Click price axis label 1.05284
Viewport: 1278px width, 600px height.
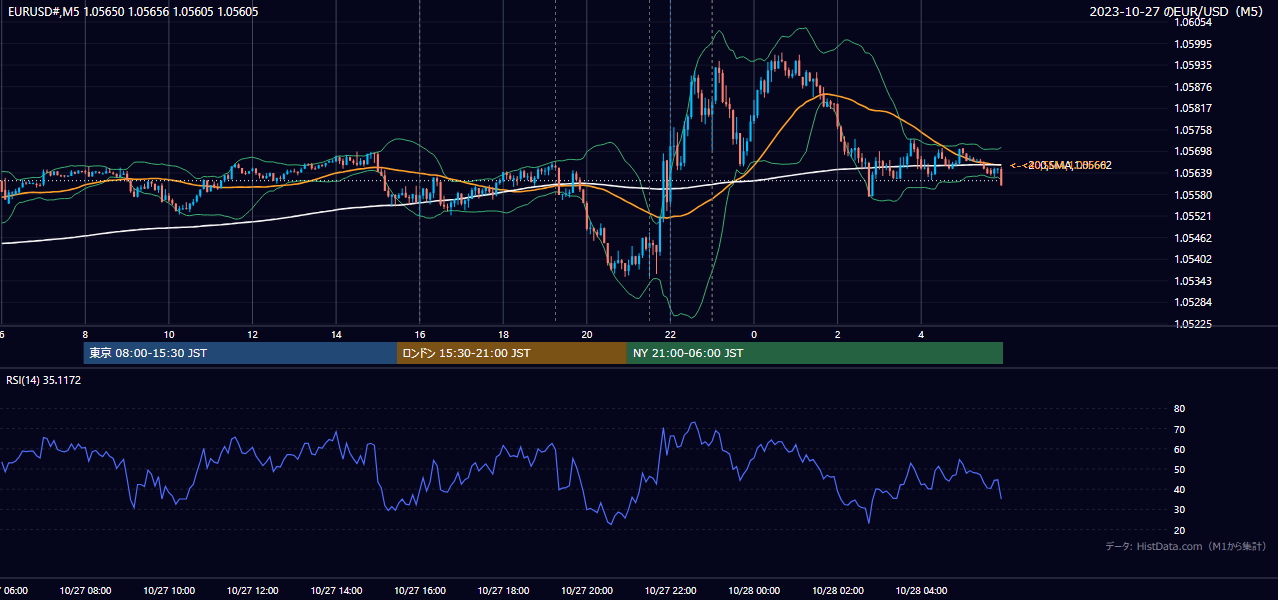(1192, 302)
